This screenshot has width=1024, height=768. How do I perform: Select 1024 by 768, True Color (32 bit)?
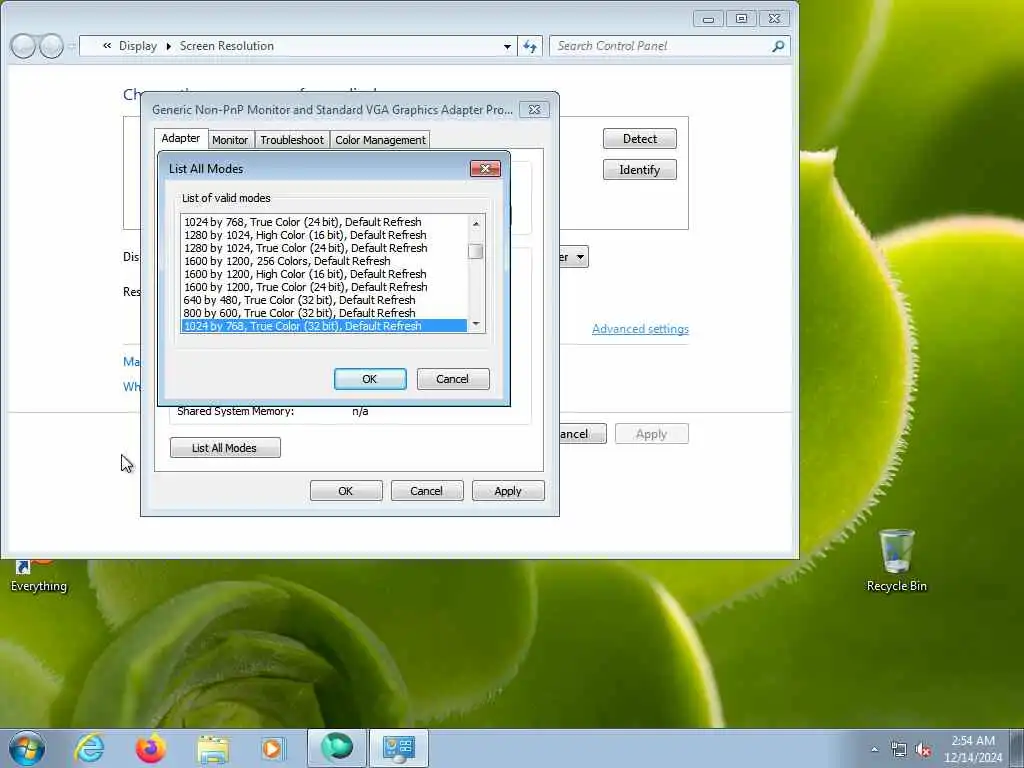pos(324,326)
